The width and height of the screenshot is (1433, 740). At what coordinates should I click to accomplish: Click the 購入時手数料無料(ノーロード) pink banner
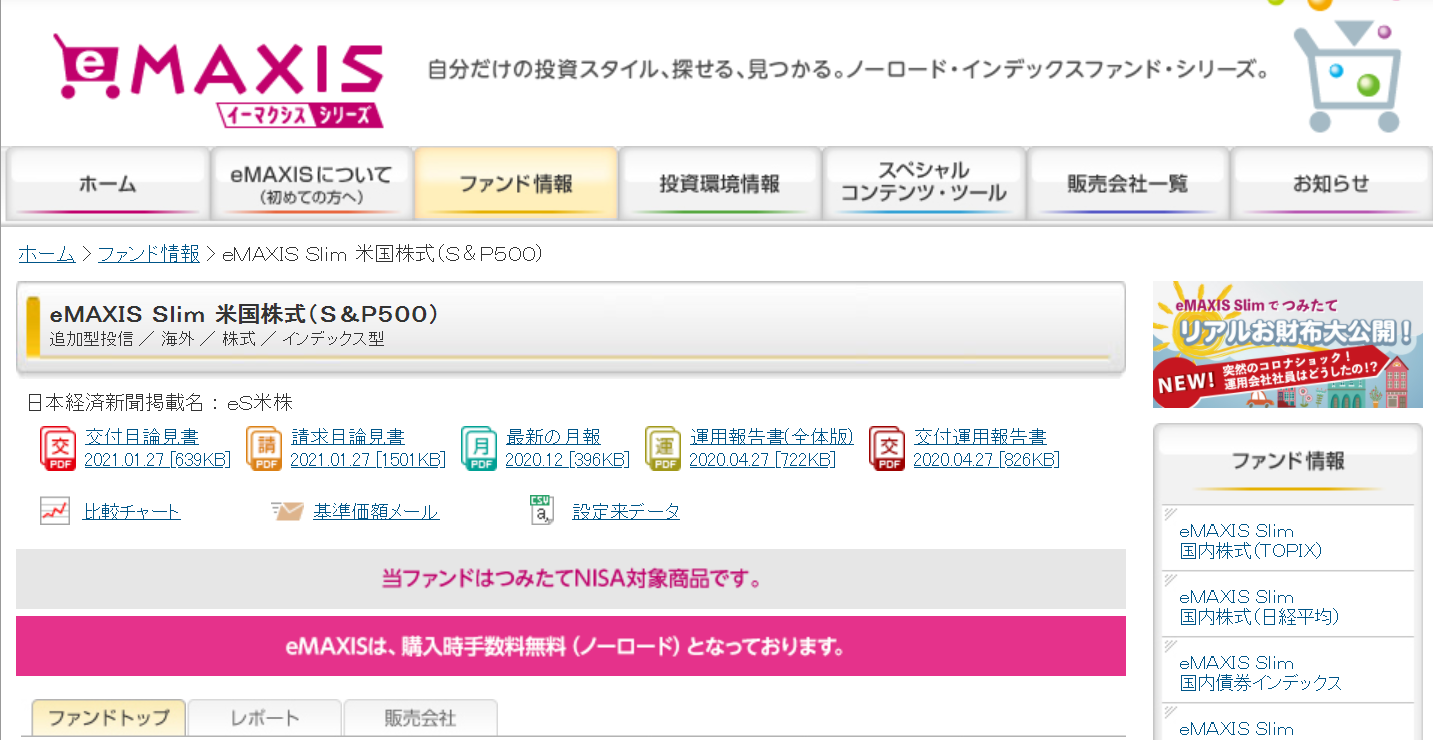tap(571, 646)
